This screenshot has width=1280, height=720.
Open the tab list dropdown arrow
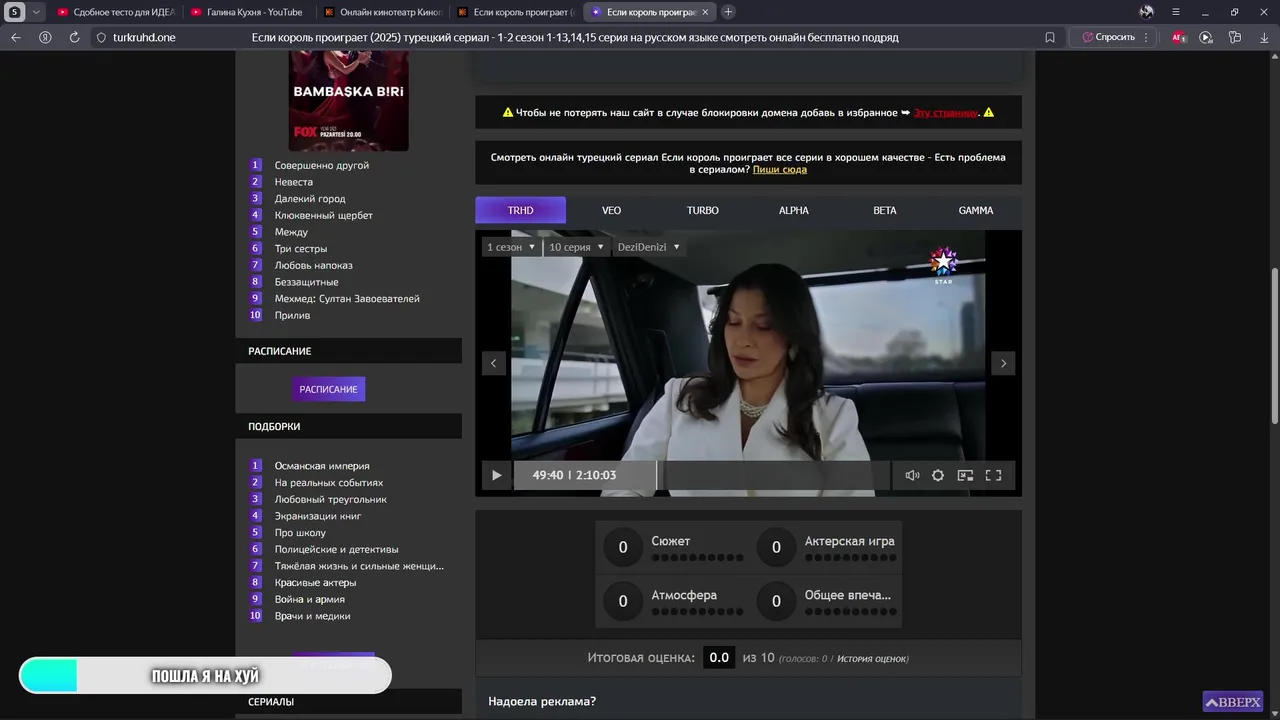[36, 12]
